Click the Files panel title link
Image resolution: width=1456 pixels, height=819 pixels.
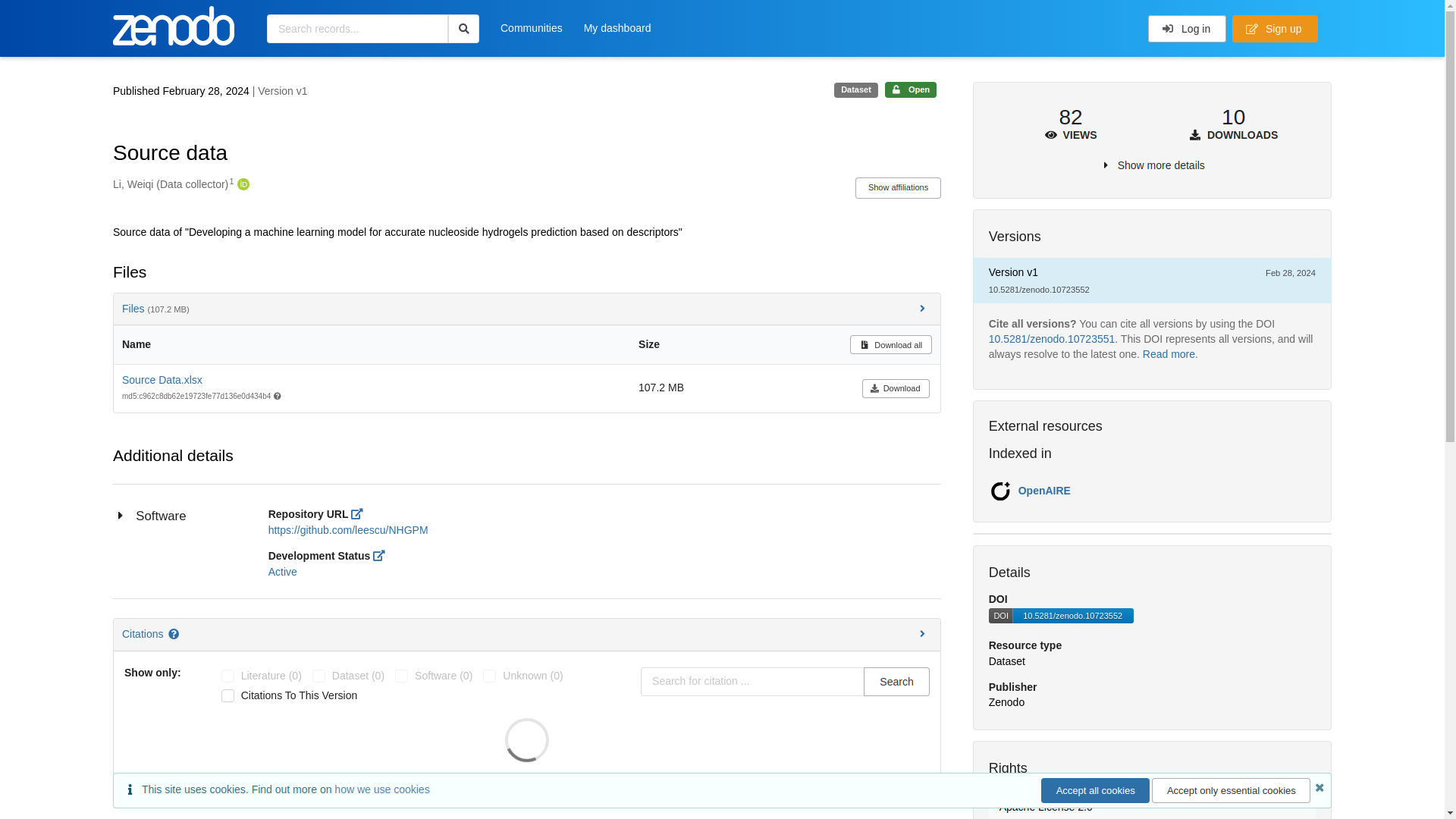(x=133, y=309)
